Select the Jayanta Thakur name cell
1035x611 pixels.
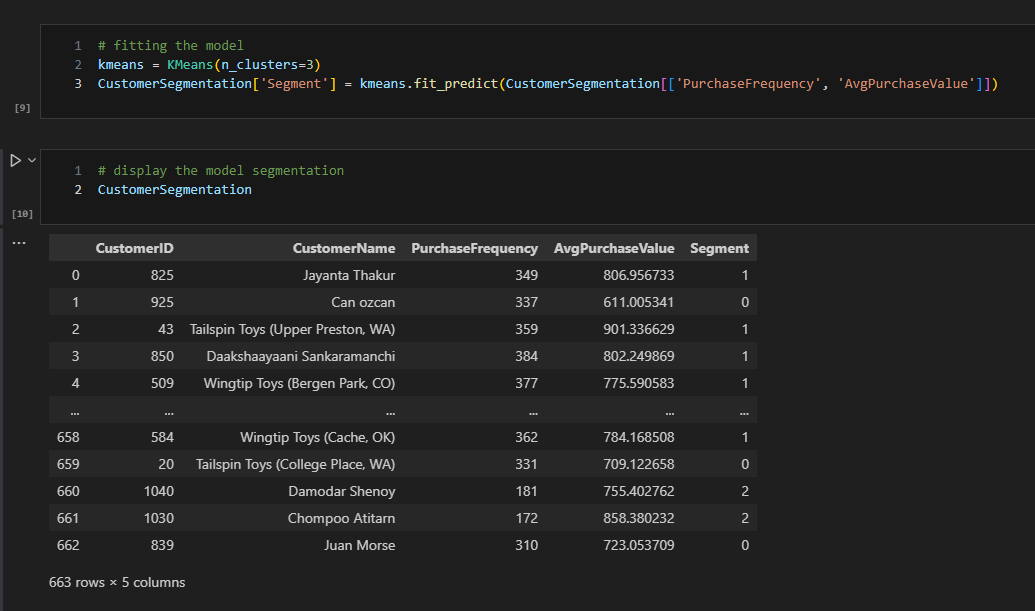[349, 275]
